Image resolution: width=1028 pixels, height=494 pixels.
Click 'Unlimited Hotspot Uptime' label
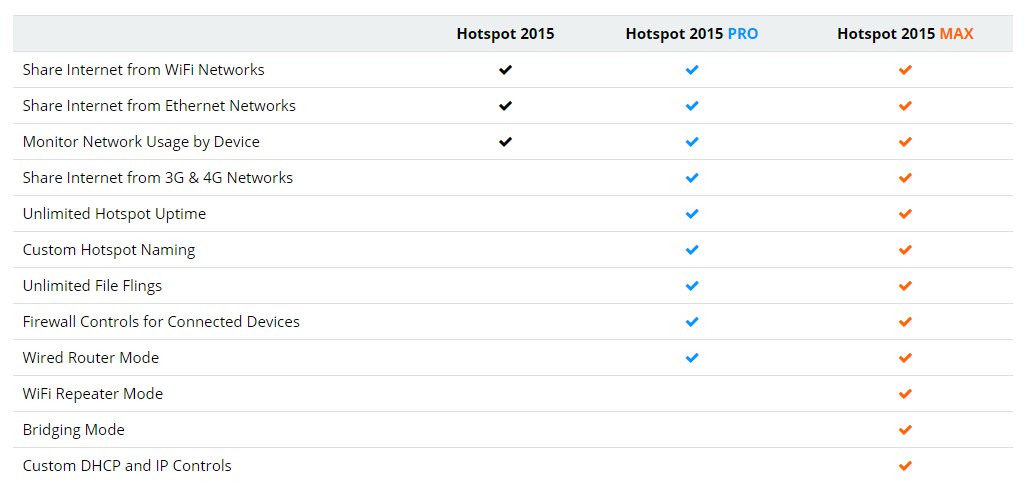[114, 215]
